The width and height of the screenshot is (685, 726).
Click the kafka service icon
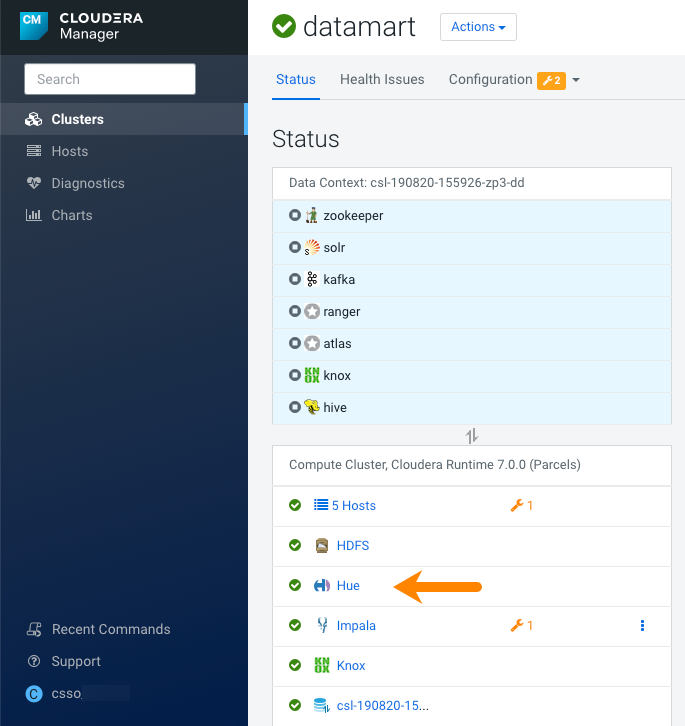point(312,279)
